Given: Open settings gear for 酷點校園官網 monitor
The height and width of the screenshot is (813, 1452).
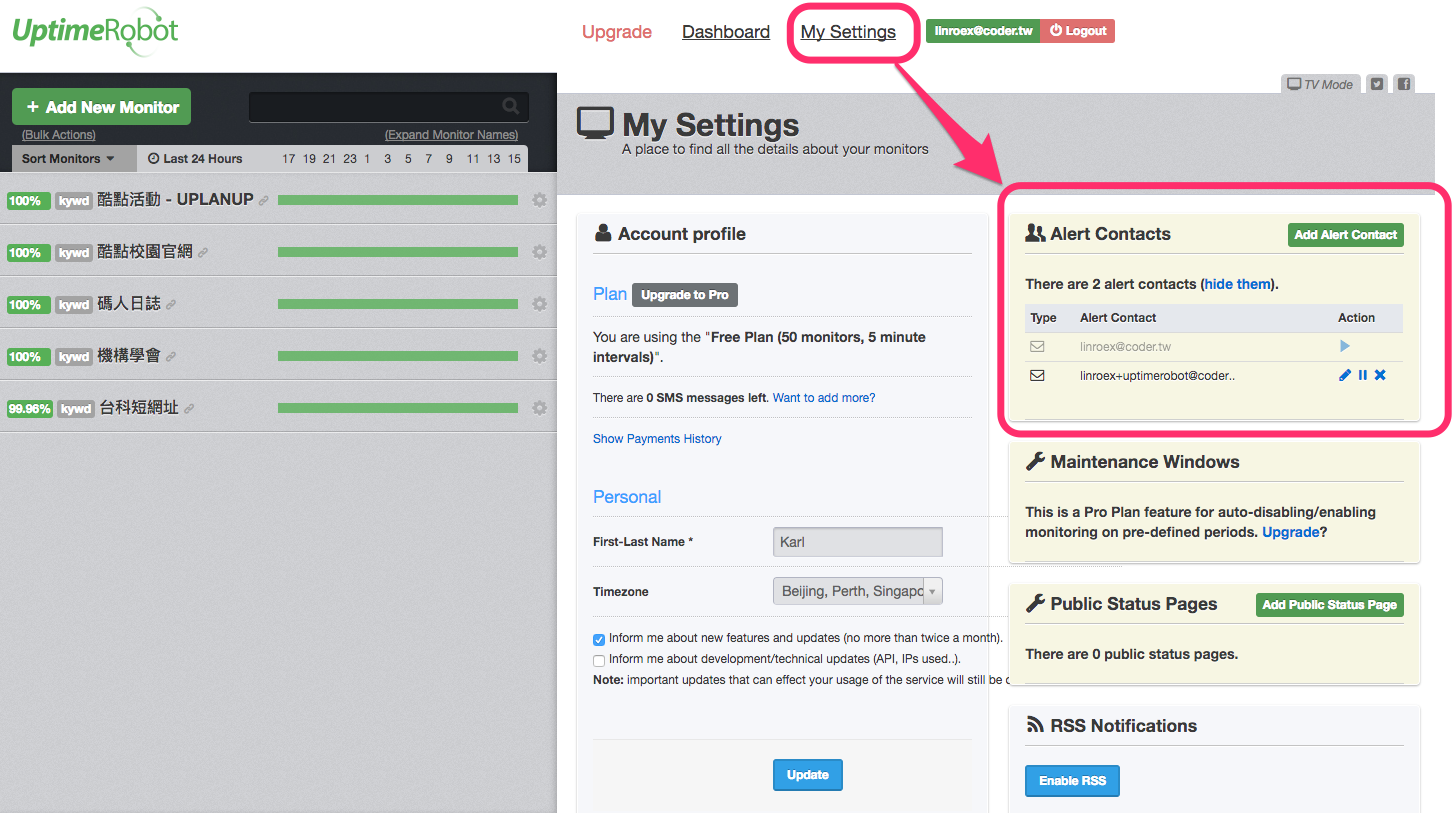Looking at the screenshot, I should click(x=540, y=252).
